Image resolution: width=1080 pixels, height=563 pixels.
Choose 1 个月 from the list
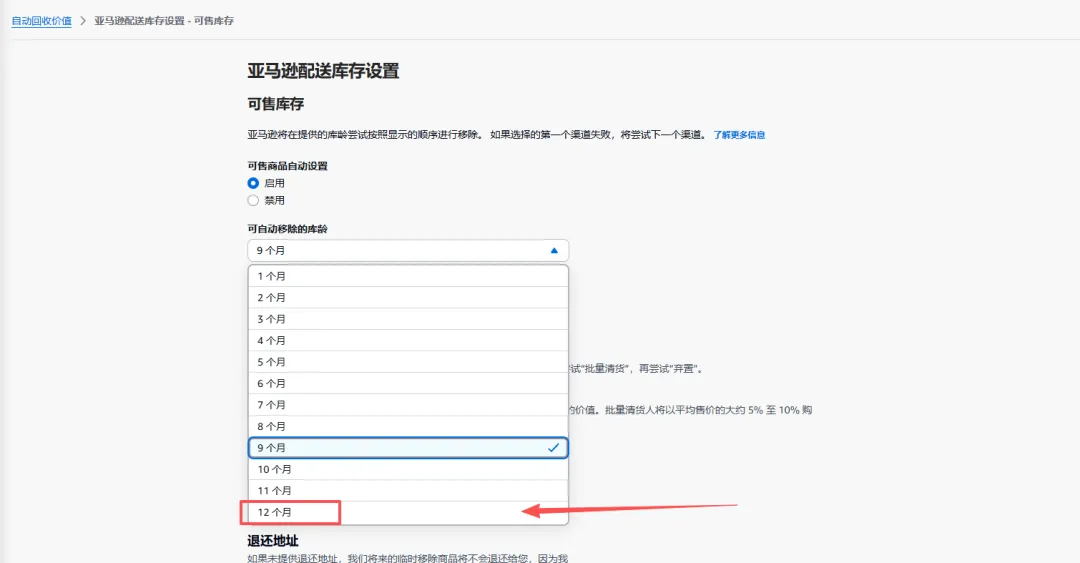(x=408, y=276)
